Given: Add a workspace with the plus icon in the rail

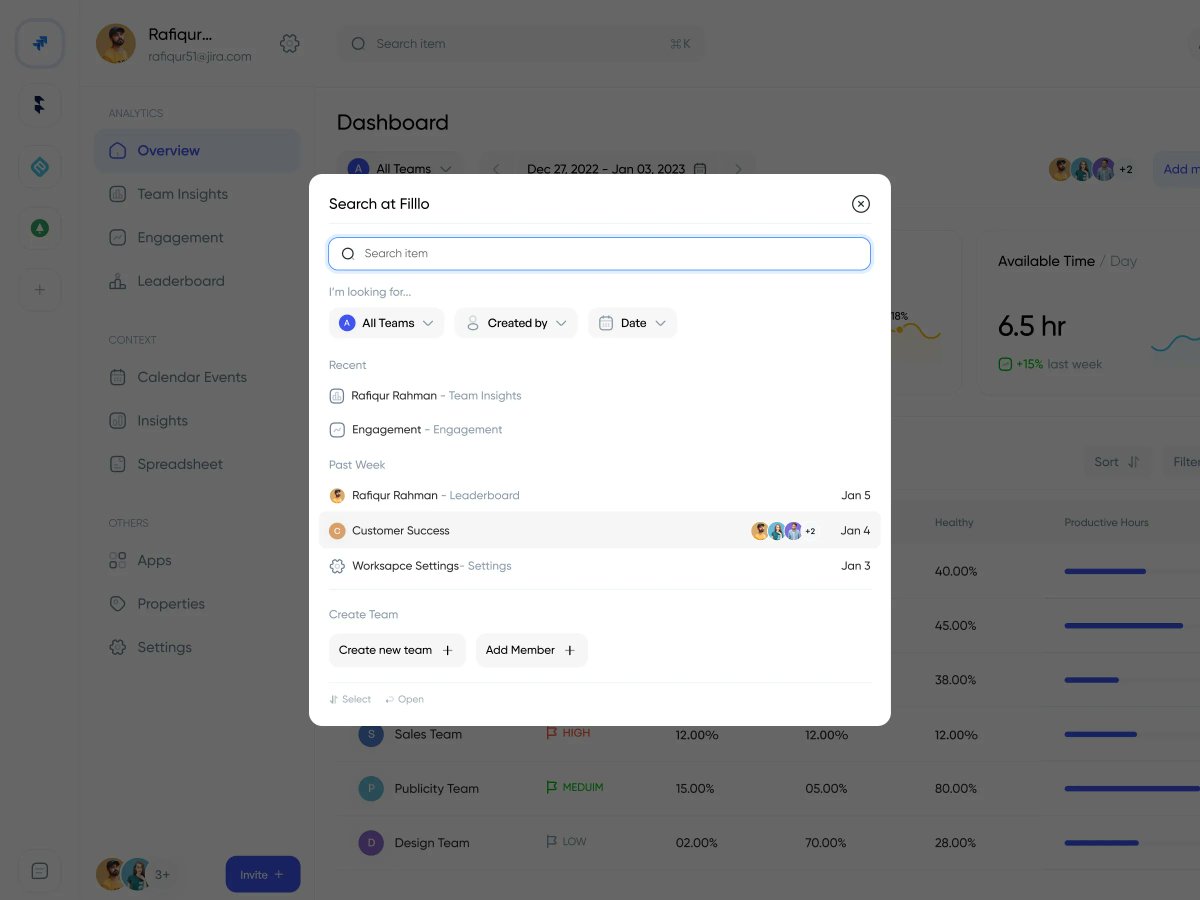Looking at the screenshot, I should click(x=40, y=290).
